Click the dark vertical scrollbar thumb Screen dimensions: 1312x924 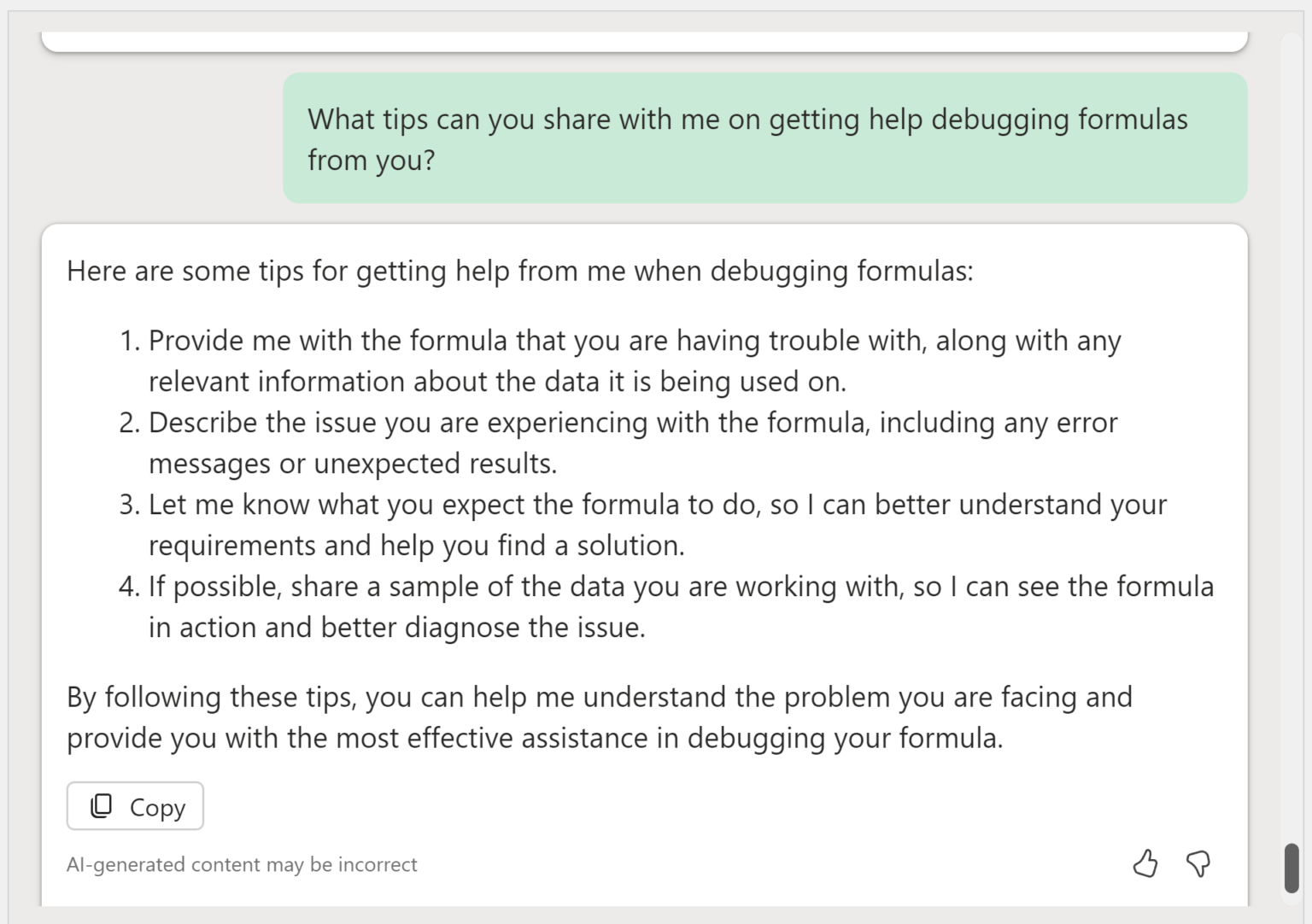[x=1291, y=868]
